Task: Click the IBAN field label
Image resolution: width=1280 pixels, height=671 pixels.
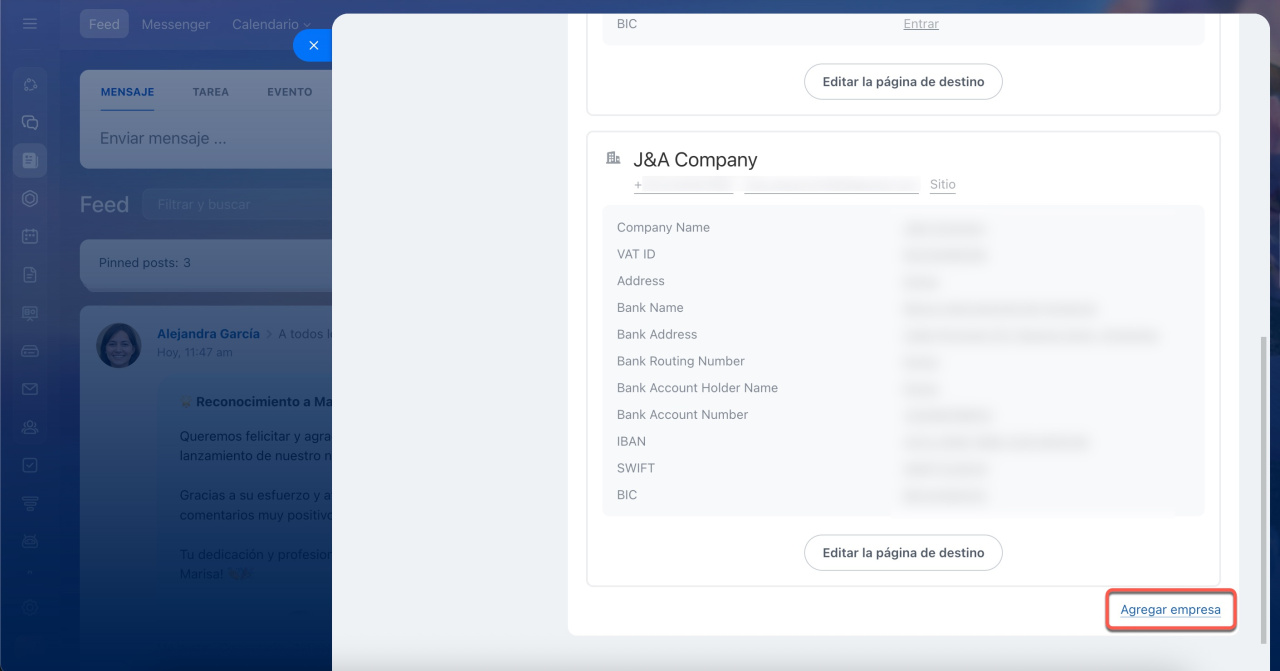Action: coord(631,441)
